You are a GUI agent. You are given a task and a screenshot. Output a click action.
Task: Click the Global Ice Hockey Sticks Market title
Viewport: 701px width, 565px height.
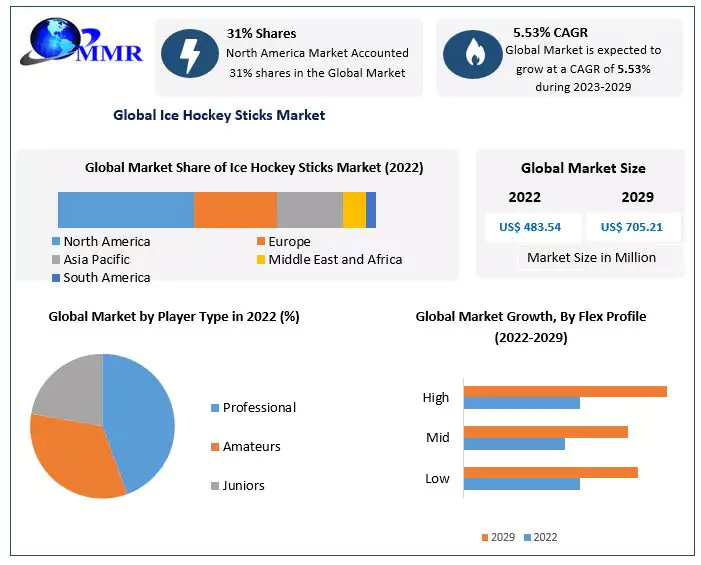tap(219, 115)
